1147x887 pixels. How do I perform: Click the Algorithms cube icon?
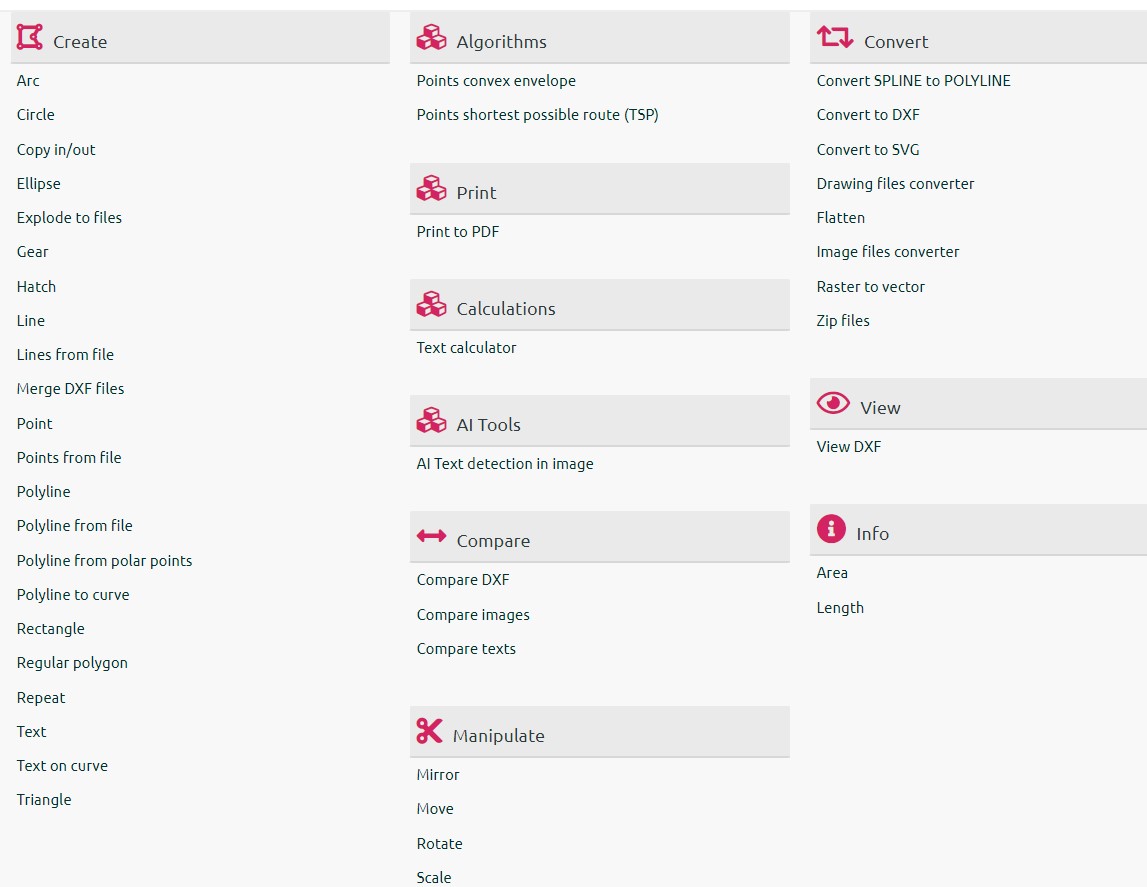(x=431, y=35)
